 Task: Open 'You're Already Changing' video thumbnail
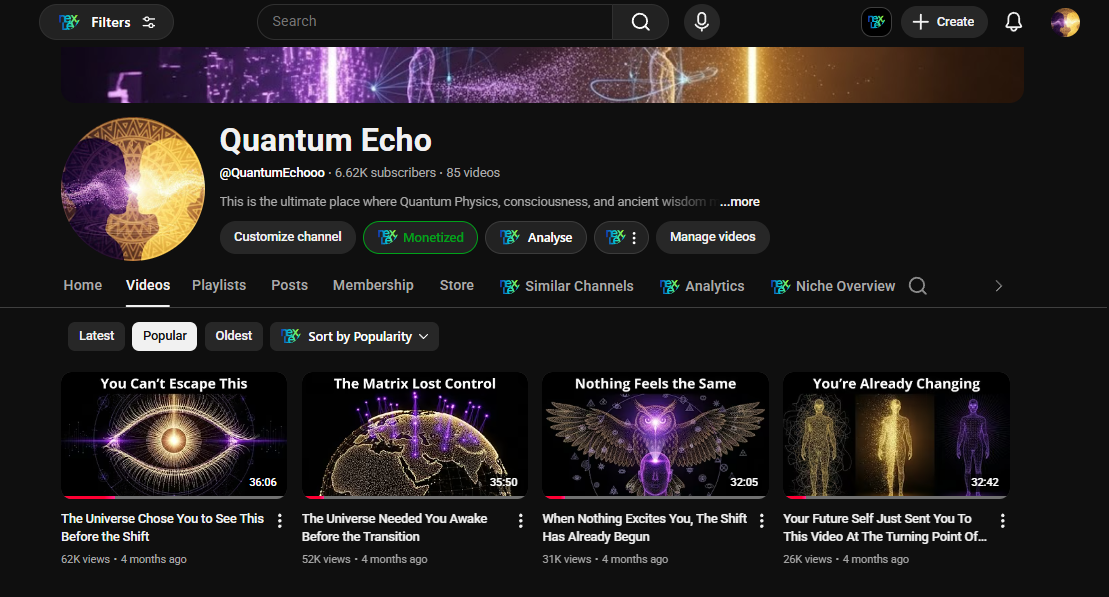click(896, 436)
